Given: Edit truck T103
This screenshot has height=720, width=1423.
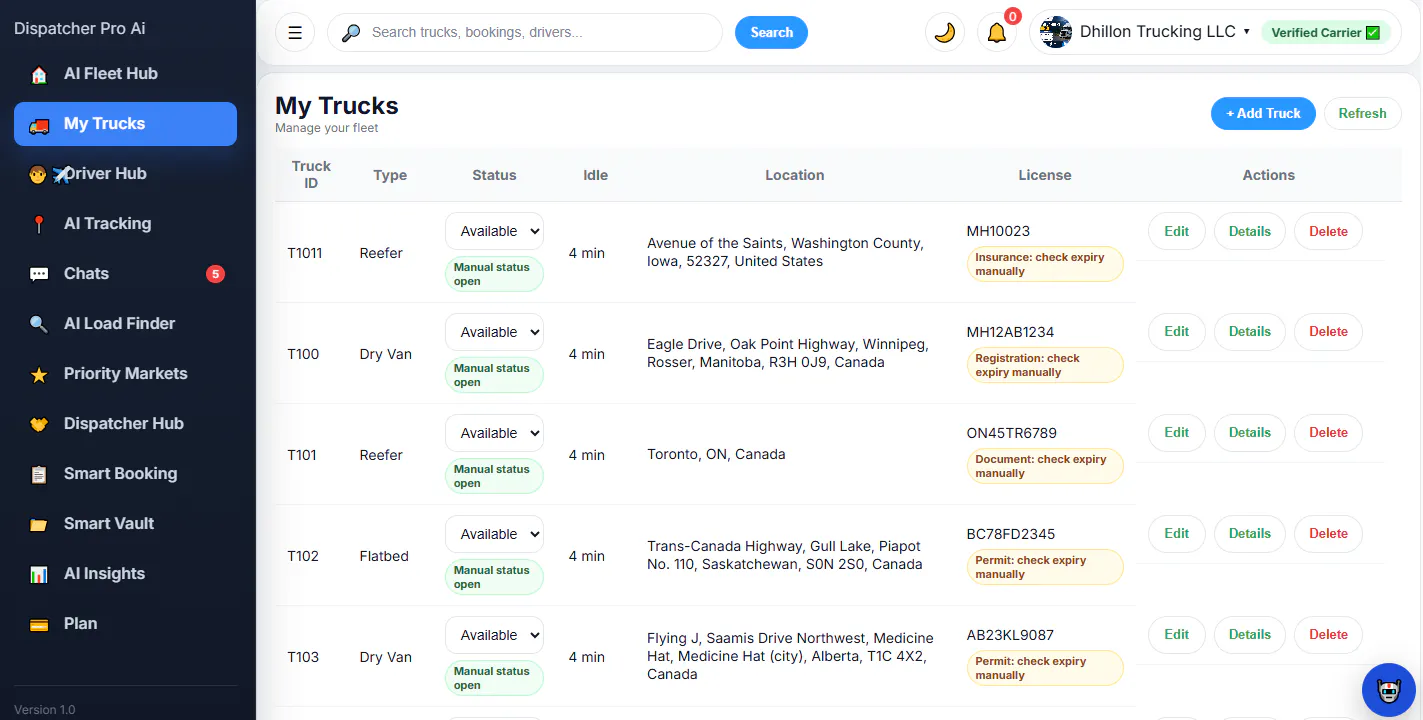Looking at the screenshot, I should 1176,635.
